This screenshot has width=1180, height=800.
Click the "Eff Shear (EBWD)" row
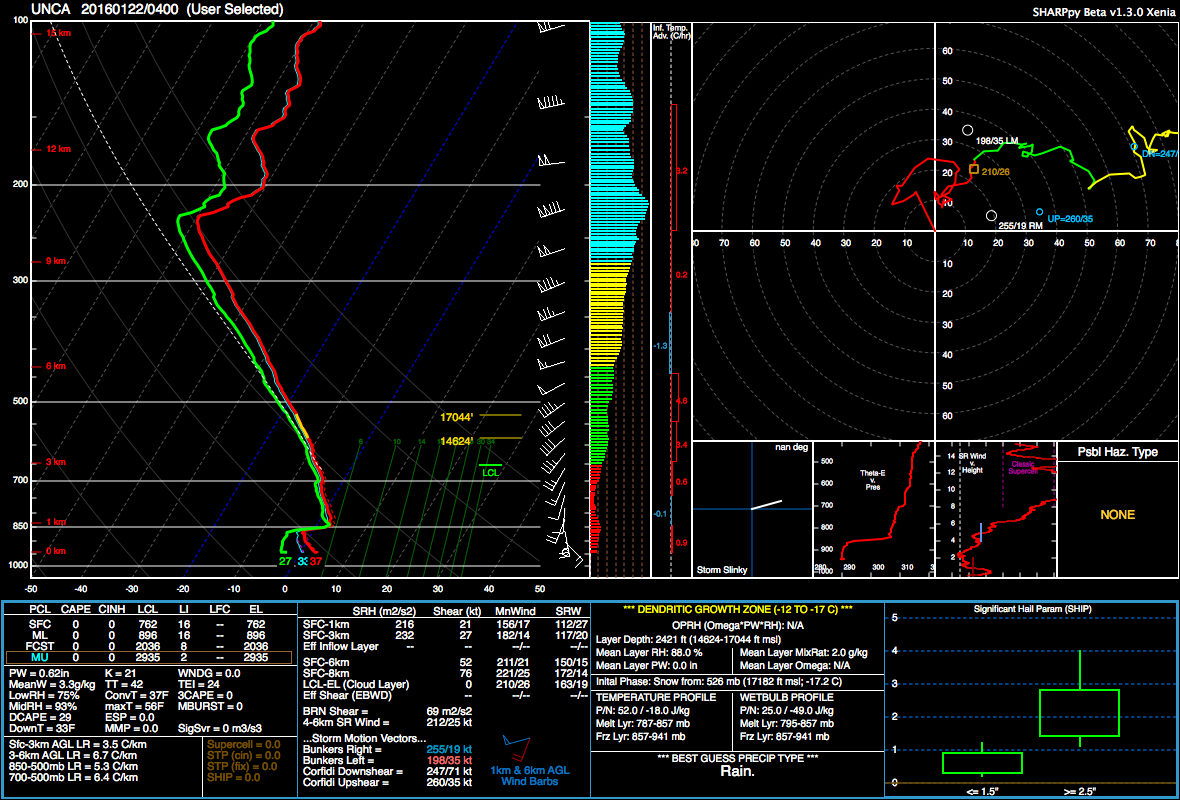[x=444, y=696]
